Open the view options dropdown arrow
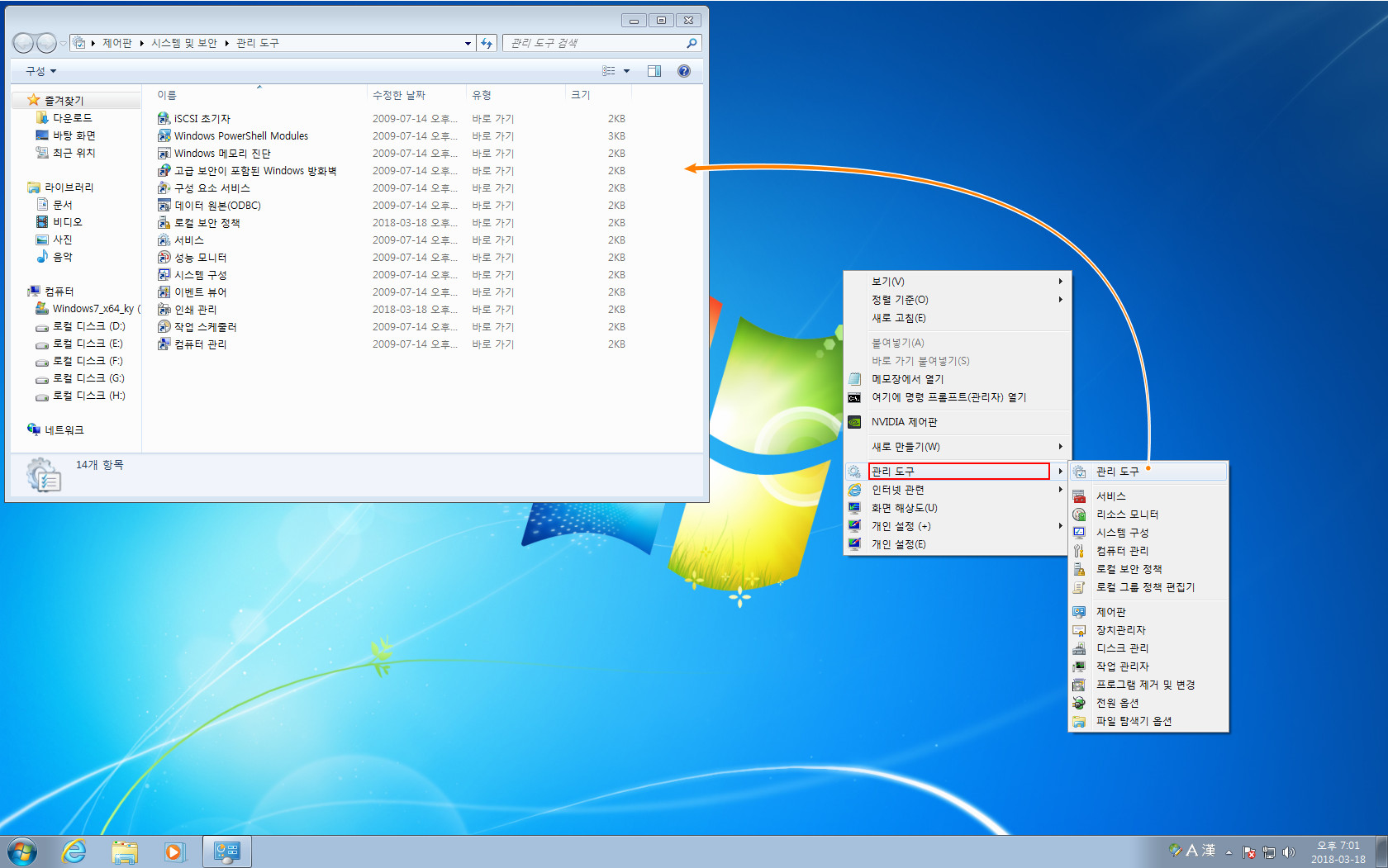Viewport: 1388px width, 868px height. 626,71
